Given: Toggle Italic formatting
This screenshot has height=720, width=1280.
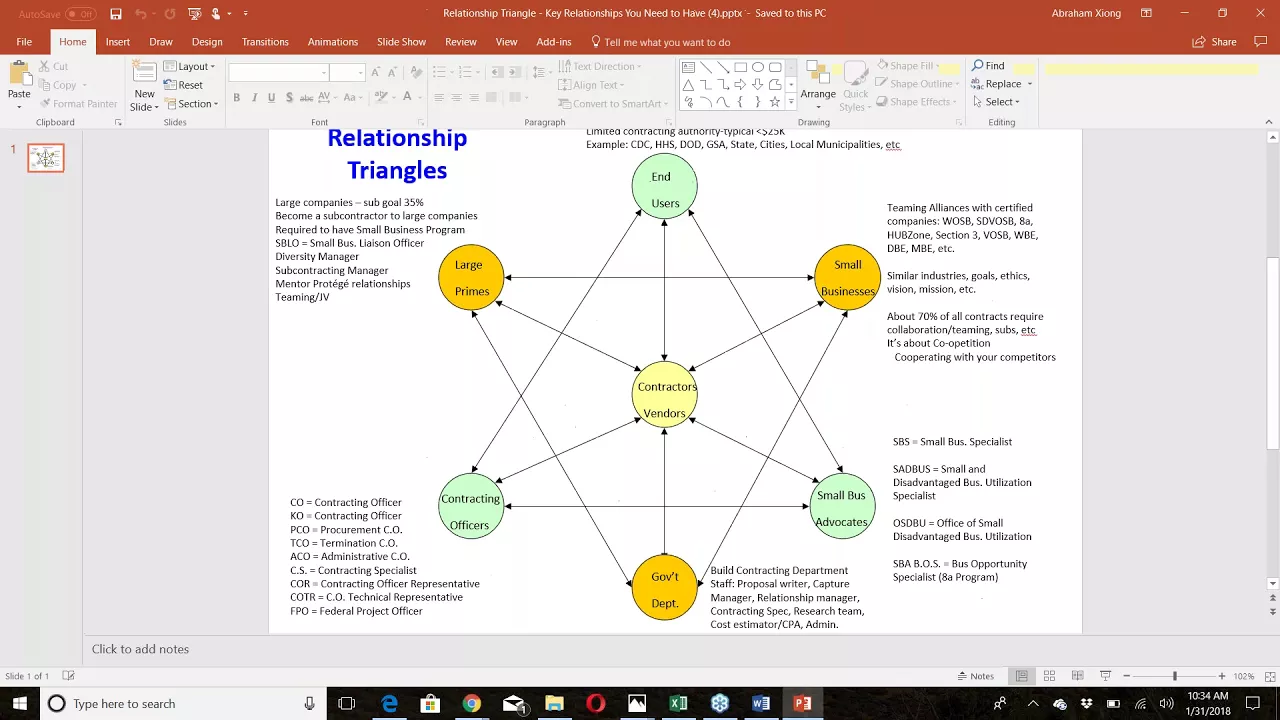Looking at the screenshot, I should pyautogui.click(x=255, y=98).
